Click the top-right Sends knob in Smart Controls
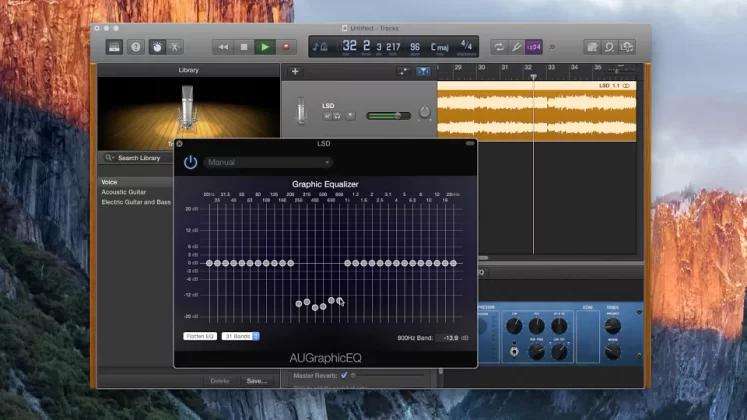Screen dimensions: 747x420 pos(612,326)
